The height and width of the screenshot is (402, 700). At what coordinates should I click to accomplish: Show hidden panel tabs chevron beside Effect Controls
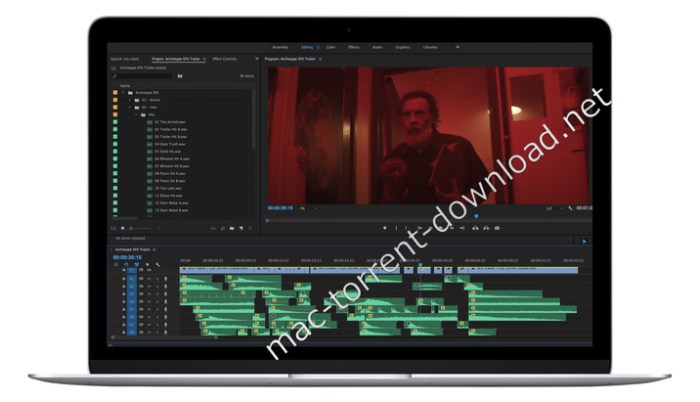(x=257, y=59)
